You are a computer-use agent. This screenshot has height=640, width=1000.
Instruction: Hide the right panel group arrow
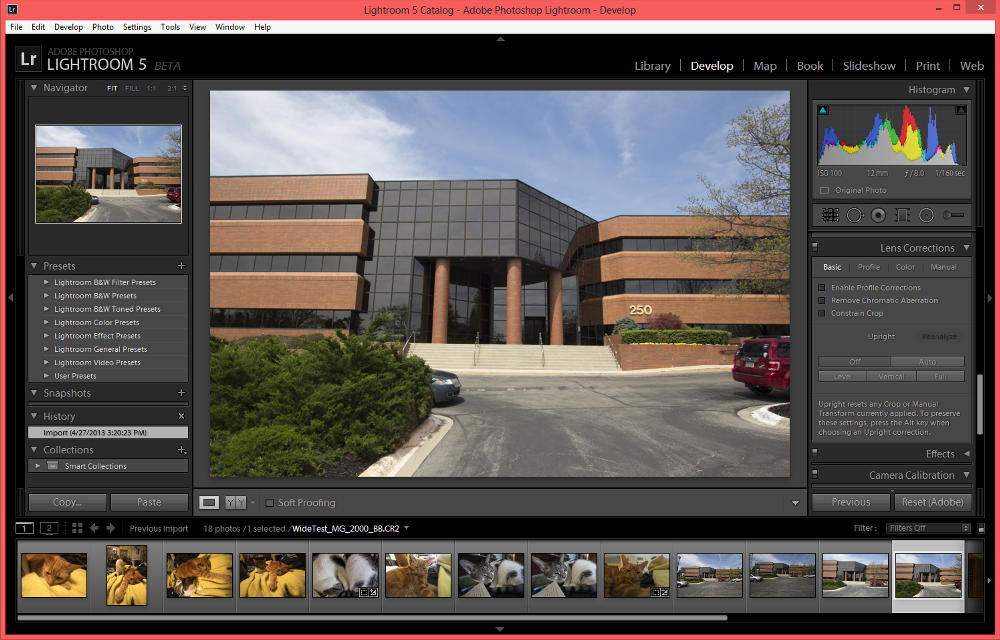[989, 297]
